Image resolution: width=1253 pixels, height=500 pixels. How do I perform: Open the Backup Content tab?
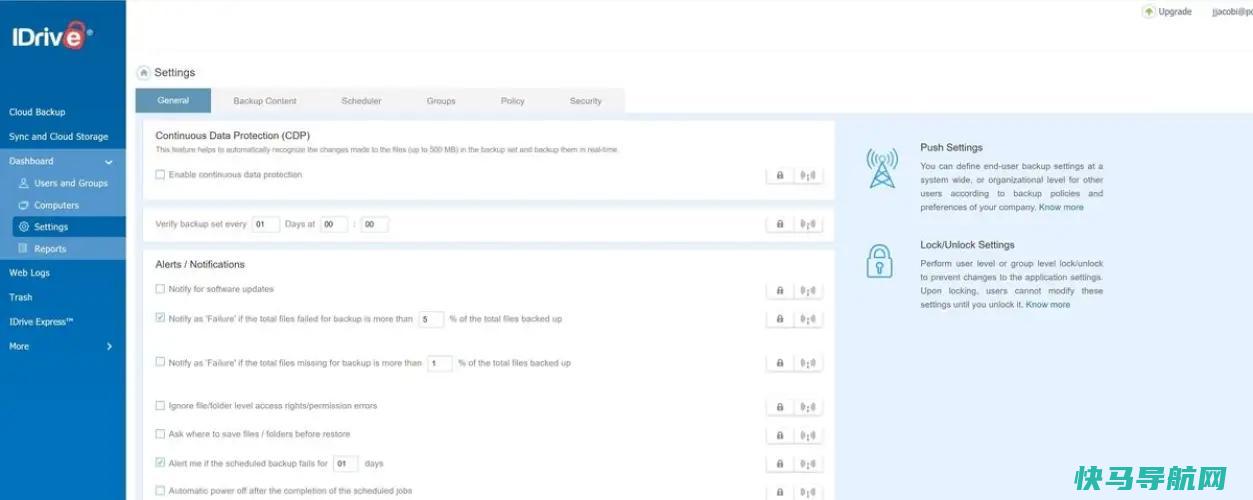(x=265, y=101)
